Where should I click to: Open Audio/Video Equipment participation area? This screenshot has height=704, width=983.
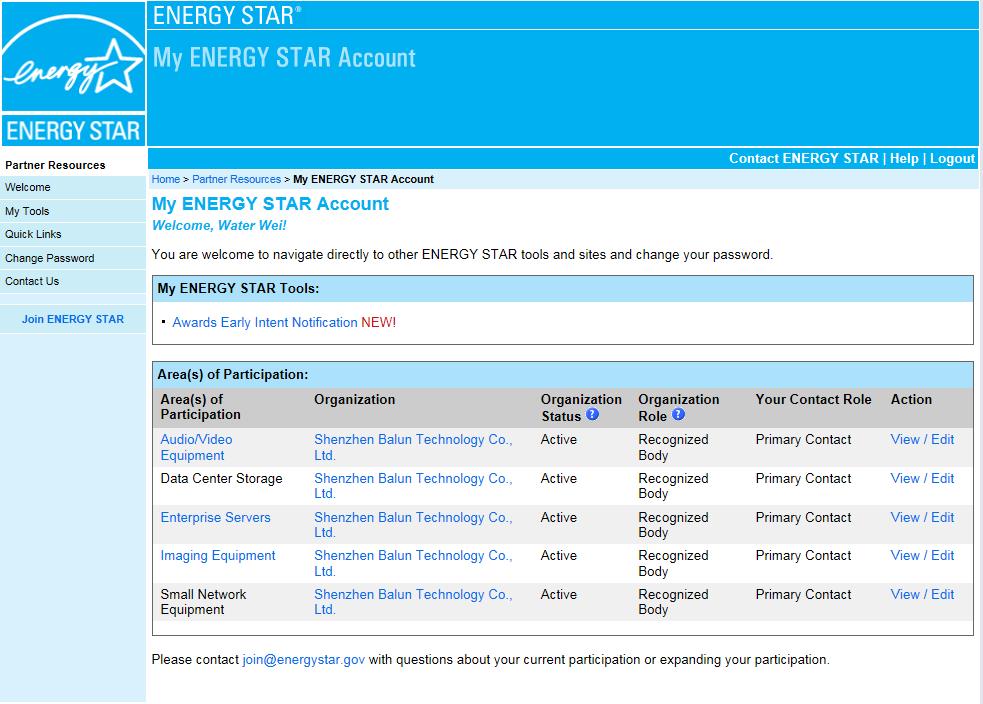coord(196,448)
